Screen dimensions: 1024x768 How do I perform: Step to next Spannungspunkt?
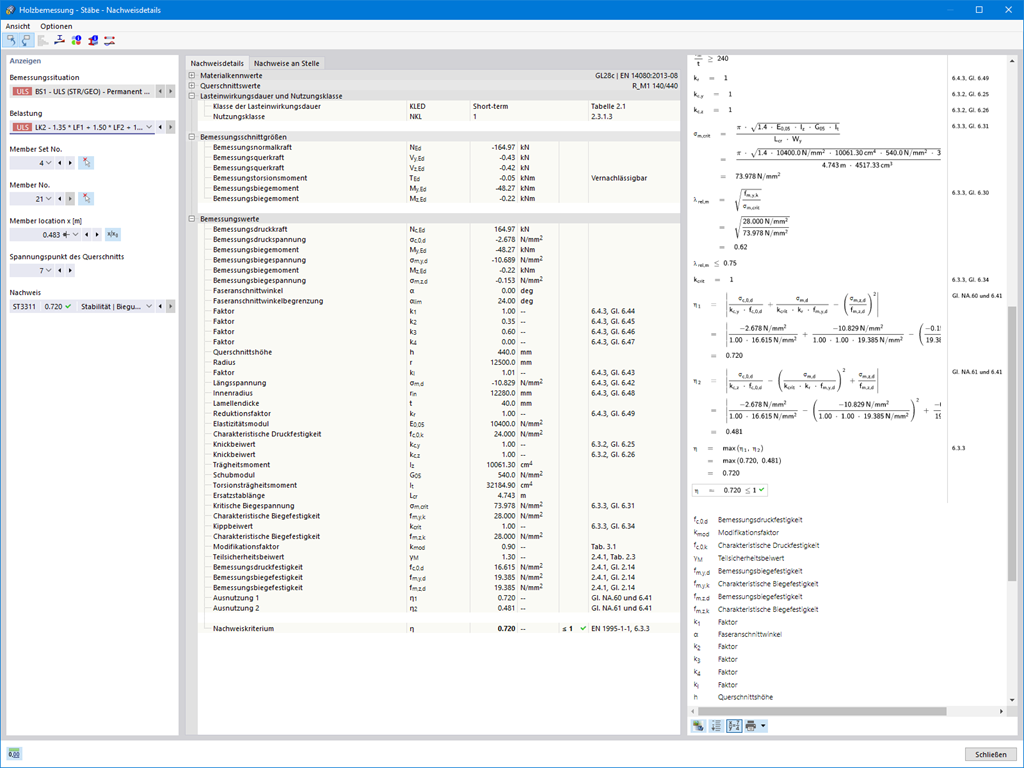pos(71,270)
